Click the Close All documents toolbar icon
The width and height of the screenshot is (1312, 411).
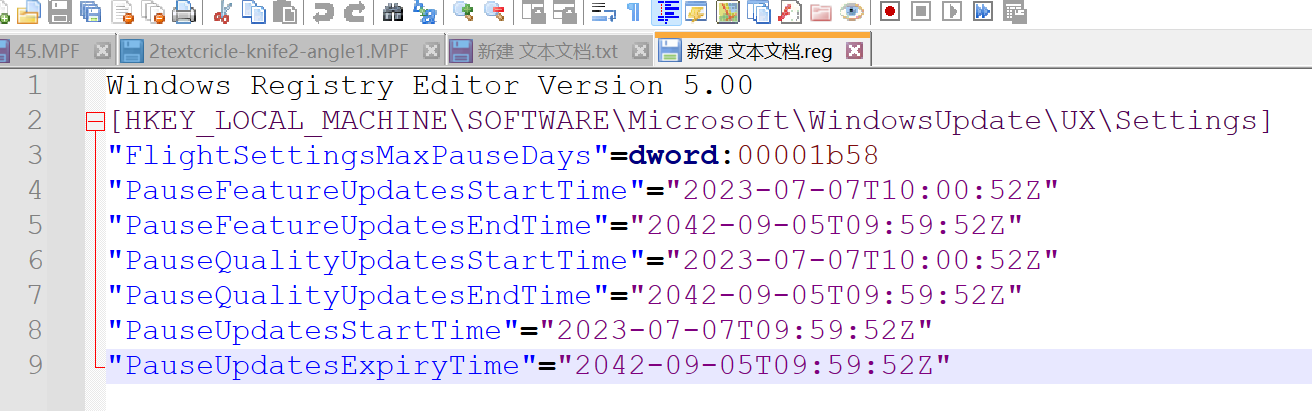coord(152,12)
